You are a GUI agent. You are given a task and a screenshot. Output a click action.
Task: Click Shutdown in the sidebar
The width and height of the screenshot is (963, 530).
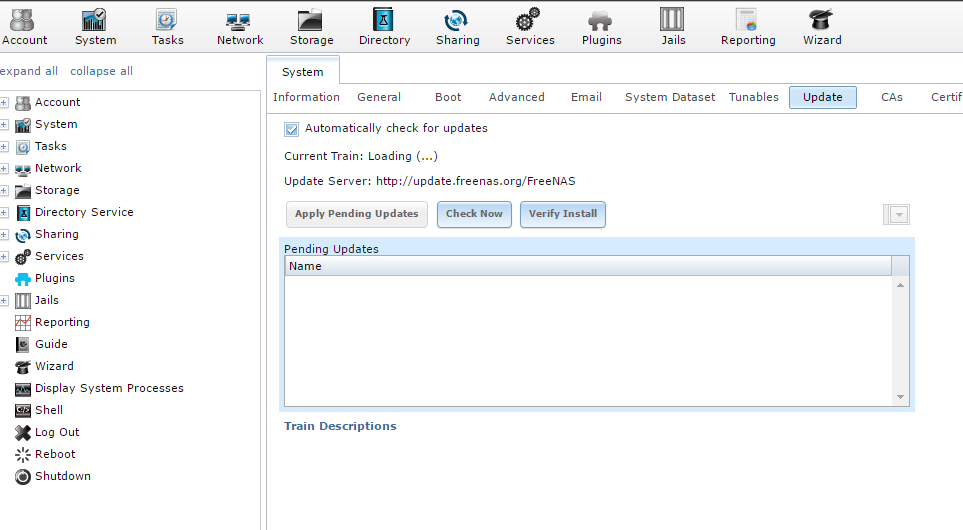coord(62,476)
